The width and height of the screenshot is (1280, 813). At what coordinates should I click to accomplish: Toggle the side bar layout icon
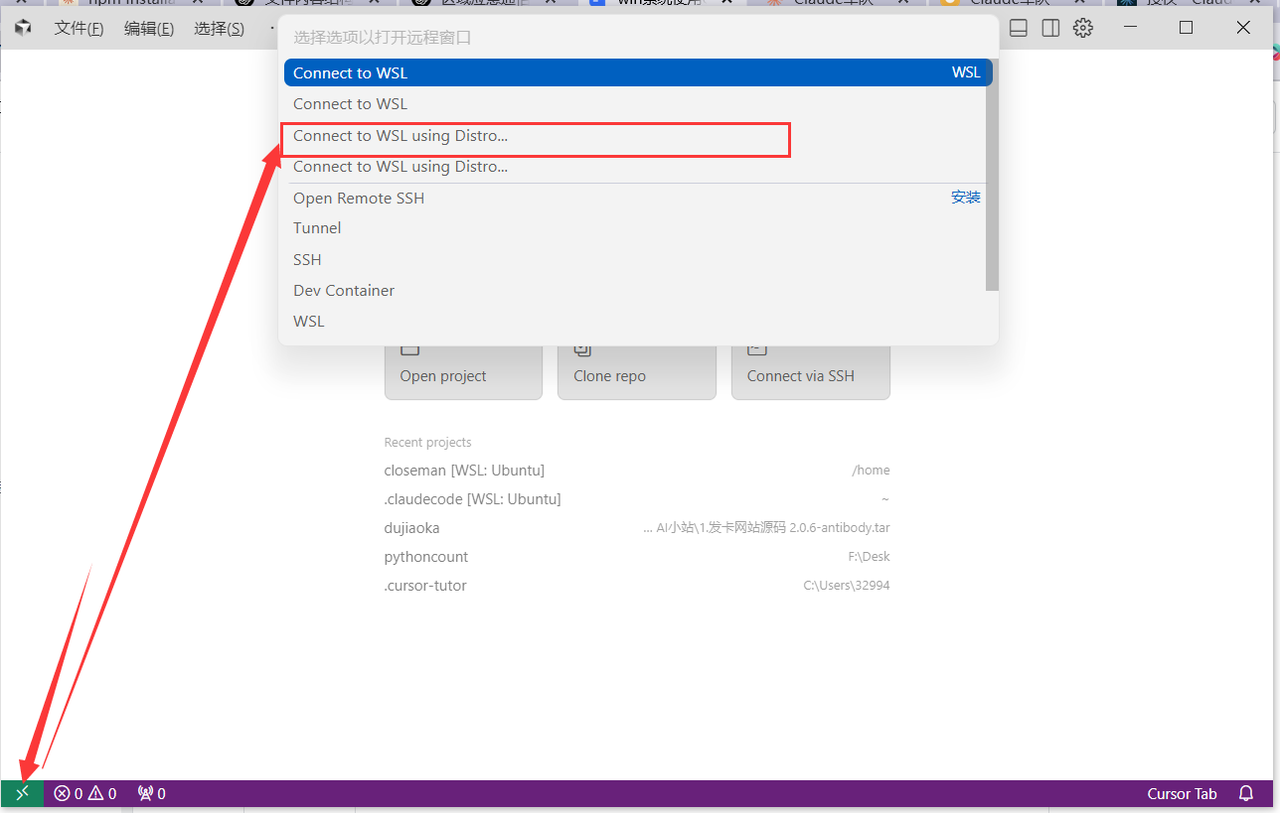[1050, 28]
